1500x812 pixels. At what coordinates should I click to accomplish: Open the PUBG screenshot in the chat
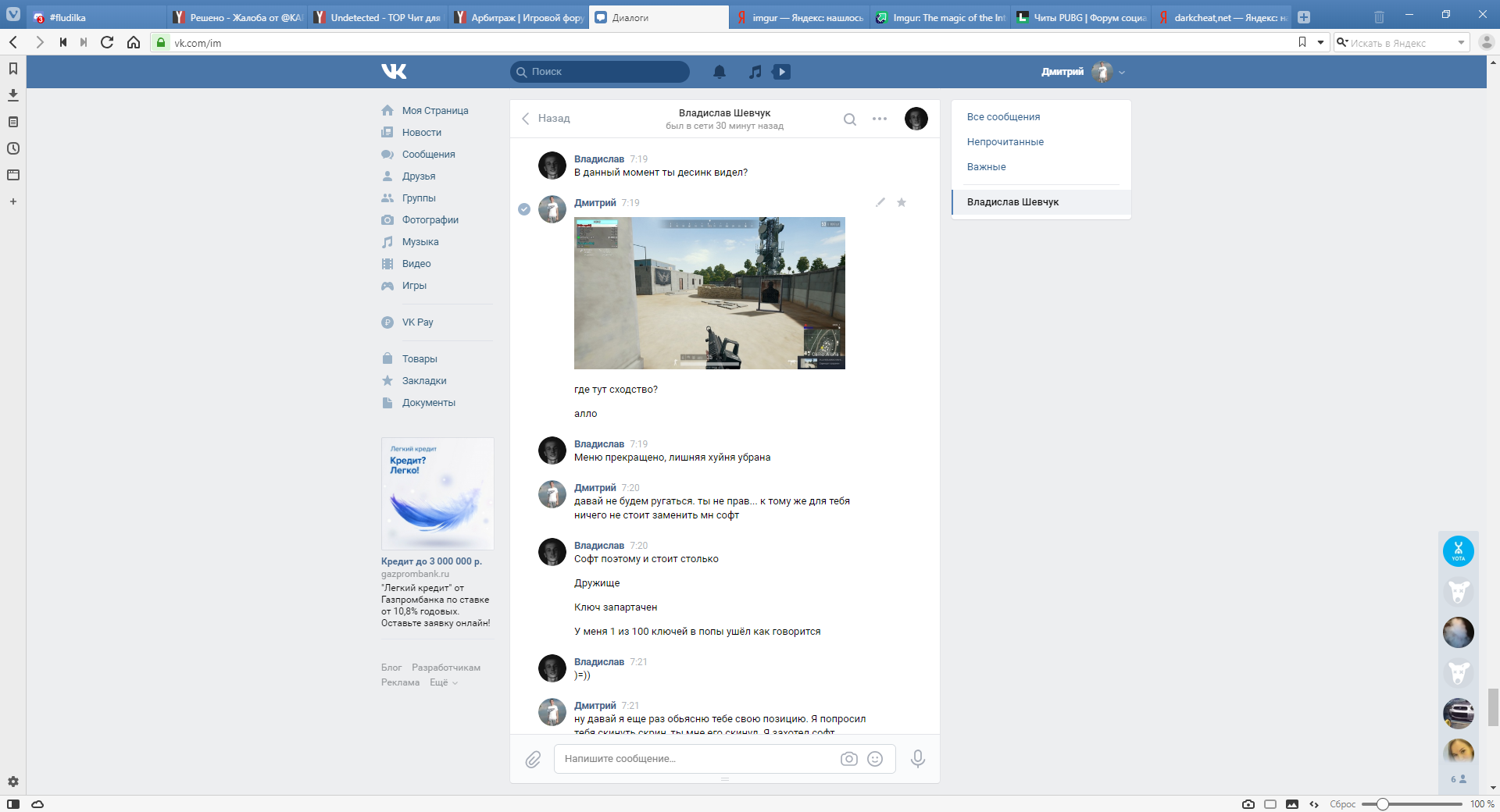click(709, 293)
